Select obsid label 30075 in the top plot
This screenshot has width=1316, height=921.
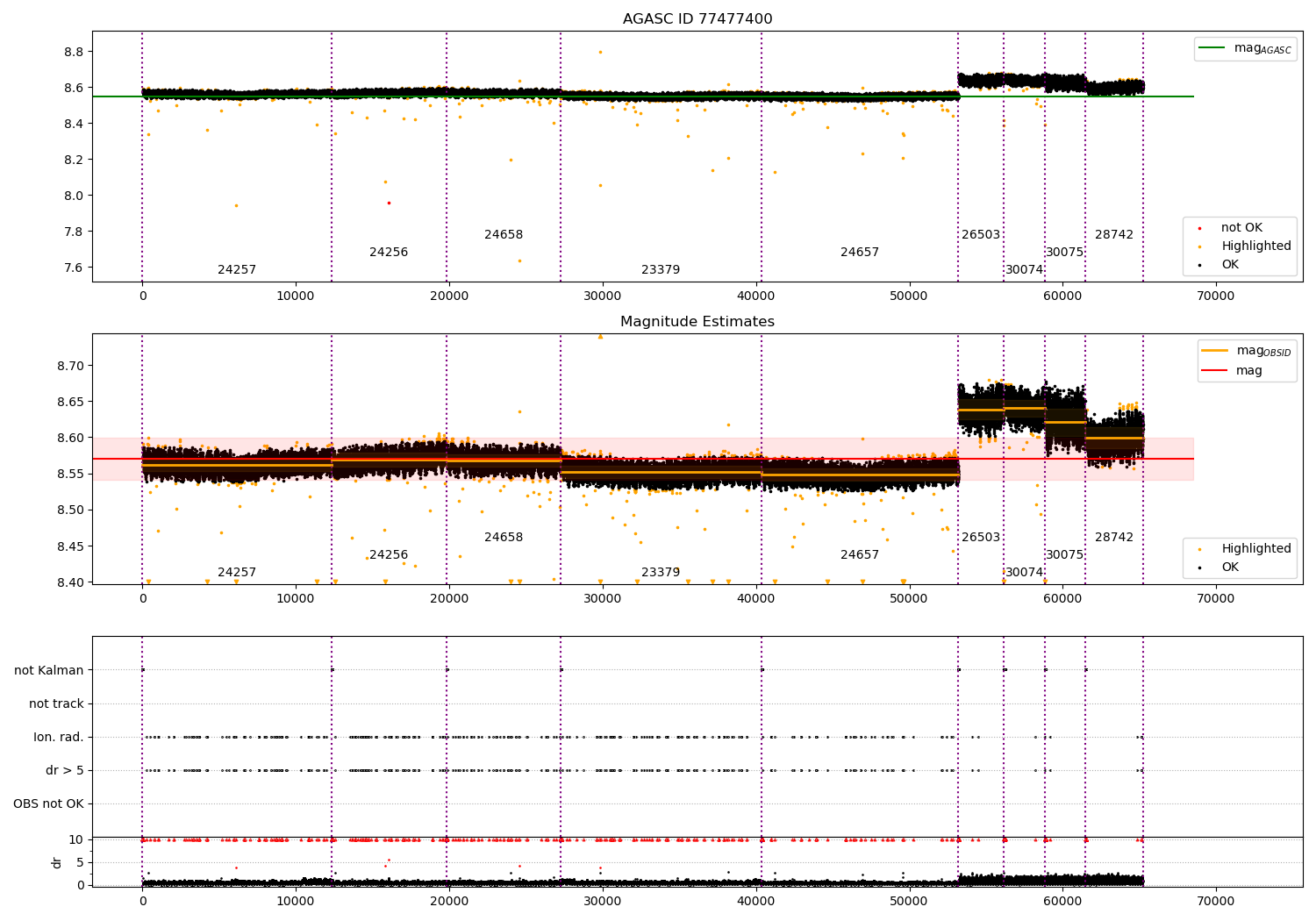1064,253
